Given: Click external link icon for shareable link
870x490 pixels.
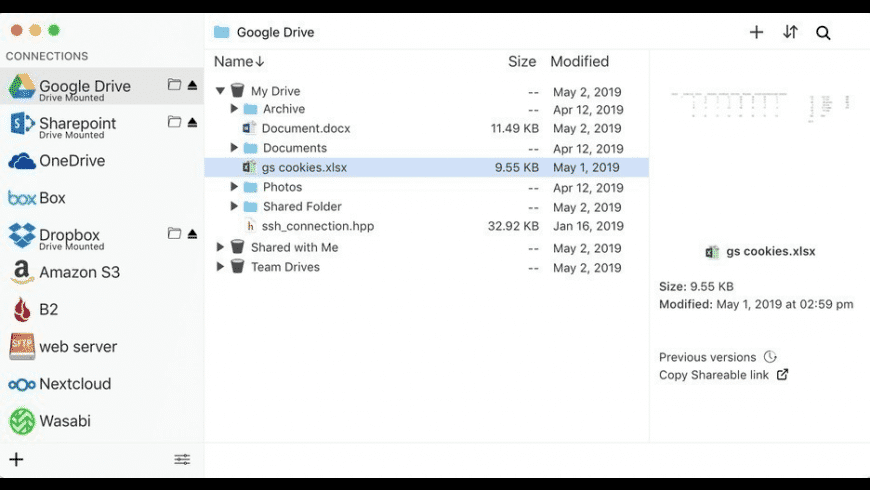Looking at the screenshot, I should [782, 375].
